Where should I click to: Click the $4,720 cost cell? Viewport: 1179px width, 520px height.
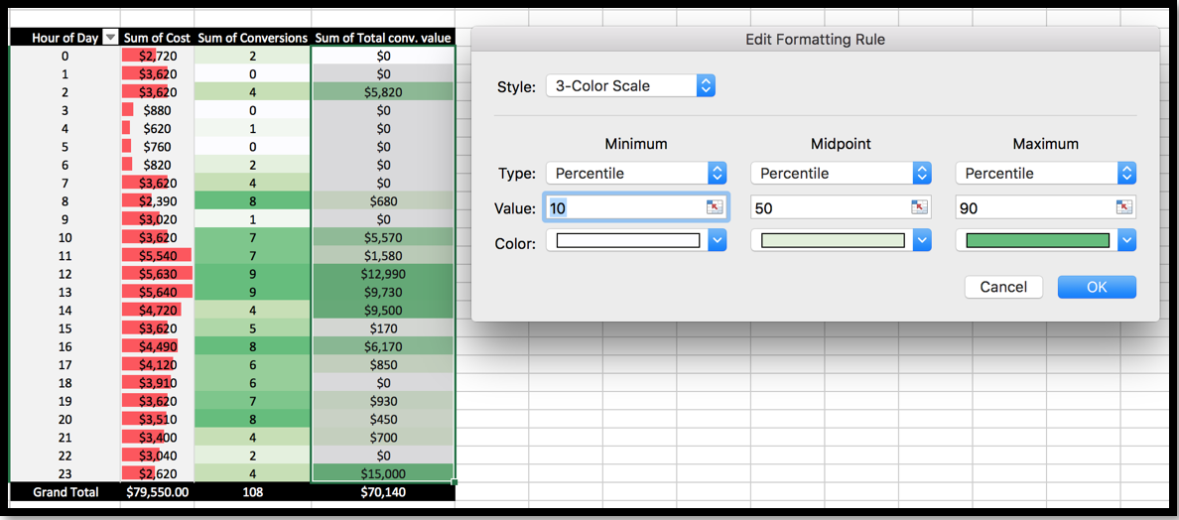[x=157, y=310]
